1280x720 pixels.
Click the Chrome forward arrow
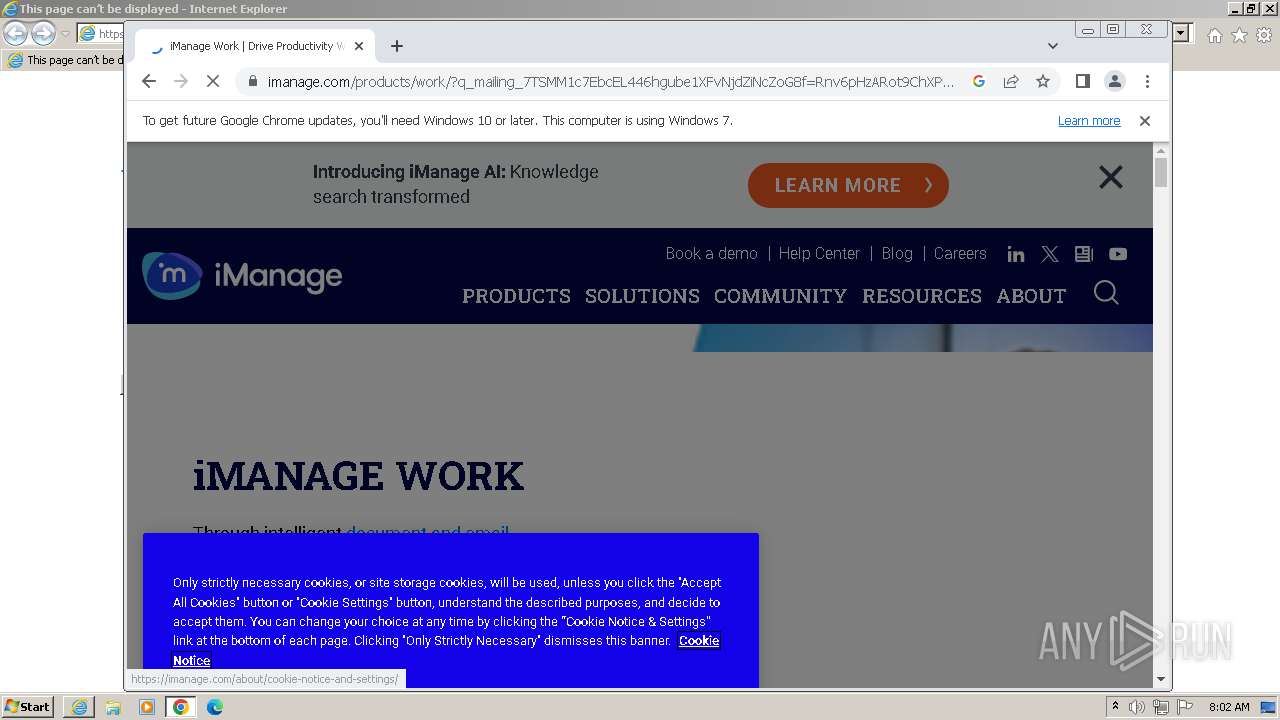tap(181, 82)
